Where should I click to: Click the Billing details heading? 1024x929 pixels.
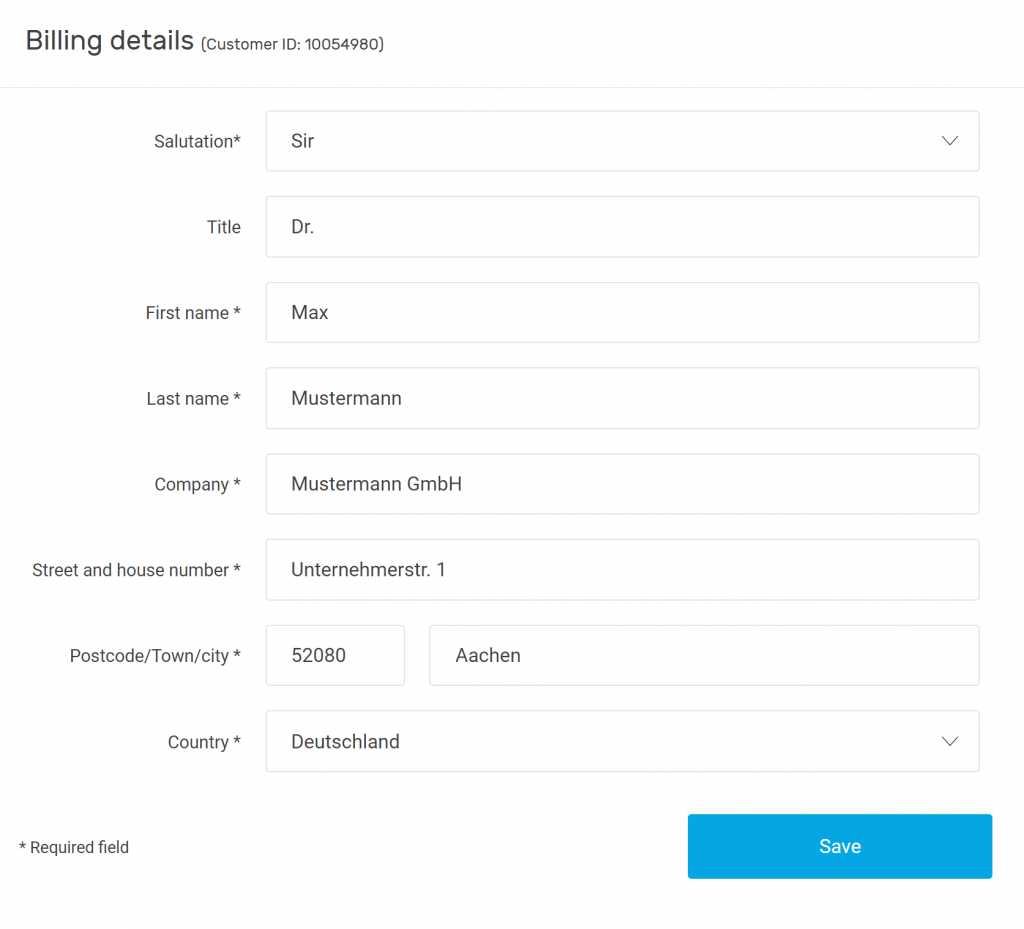click(x=110, y=41)
